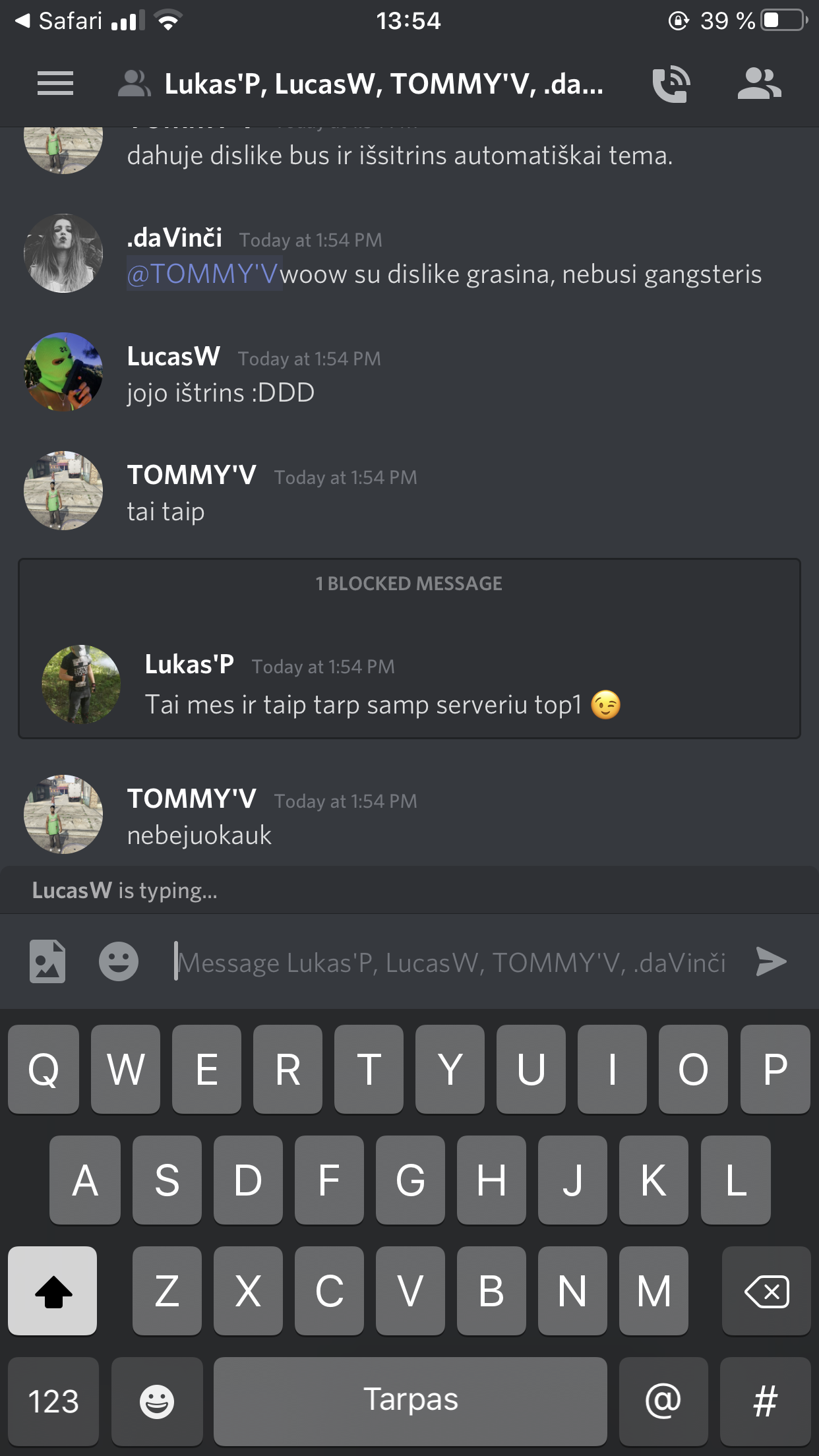Open the emoji picker beside message field
Screen dimensions: 819x1456
click(x=119, y=961)
